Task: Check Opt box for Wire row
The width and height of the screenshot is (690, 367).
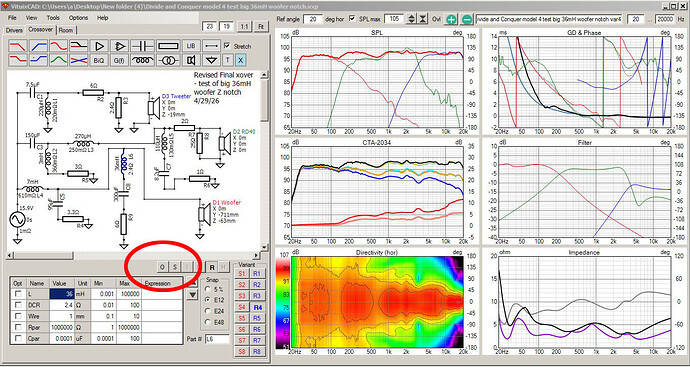Action: pos(18,316)
